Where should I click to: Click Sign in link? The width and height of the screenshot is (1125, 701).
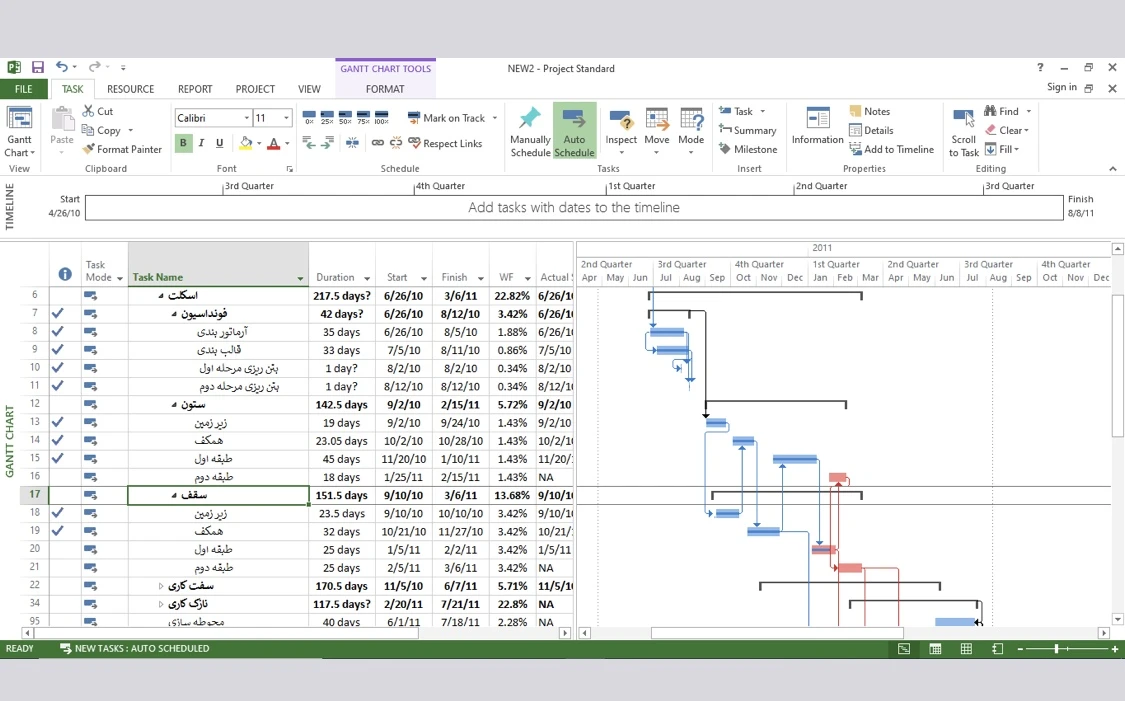pyautogui.click(x=1061, y=87)
